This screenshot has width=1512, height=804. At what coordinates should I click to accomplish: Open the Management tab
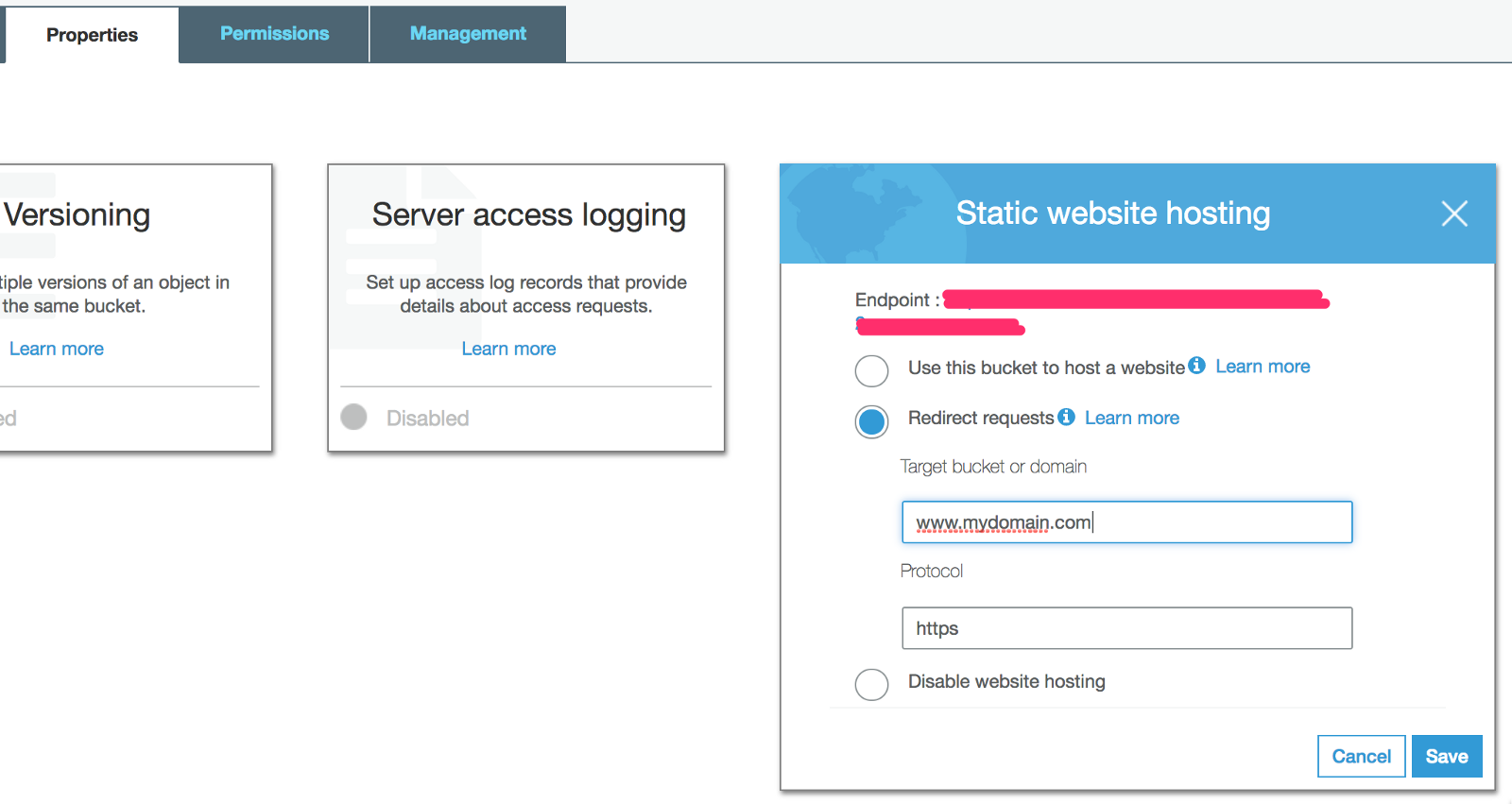coord(468,34)
